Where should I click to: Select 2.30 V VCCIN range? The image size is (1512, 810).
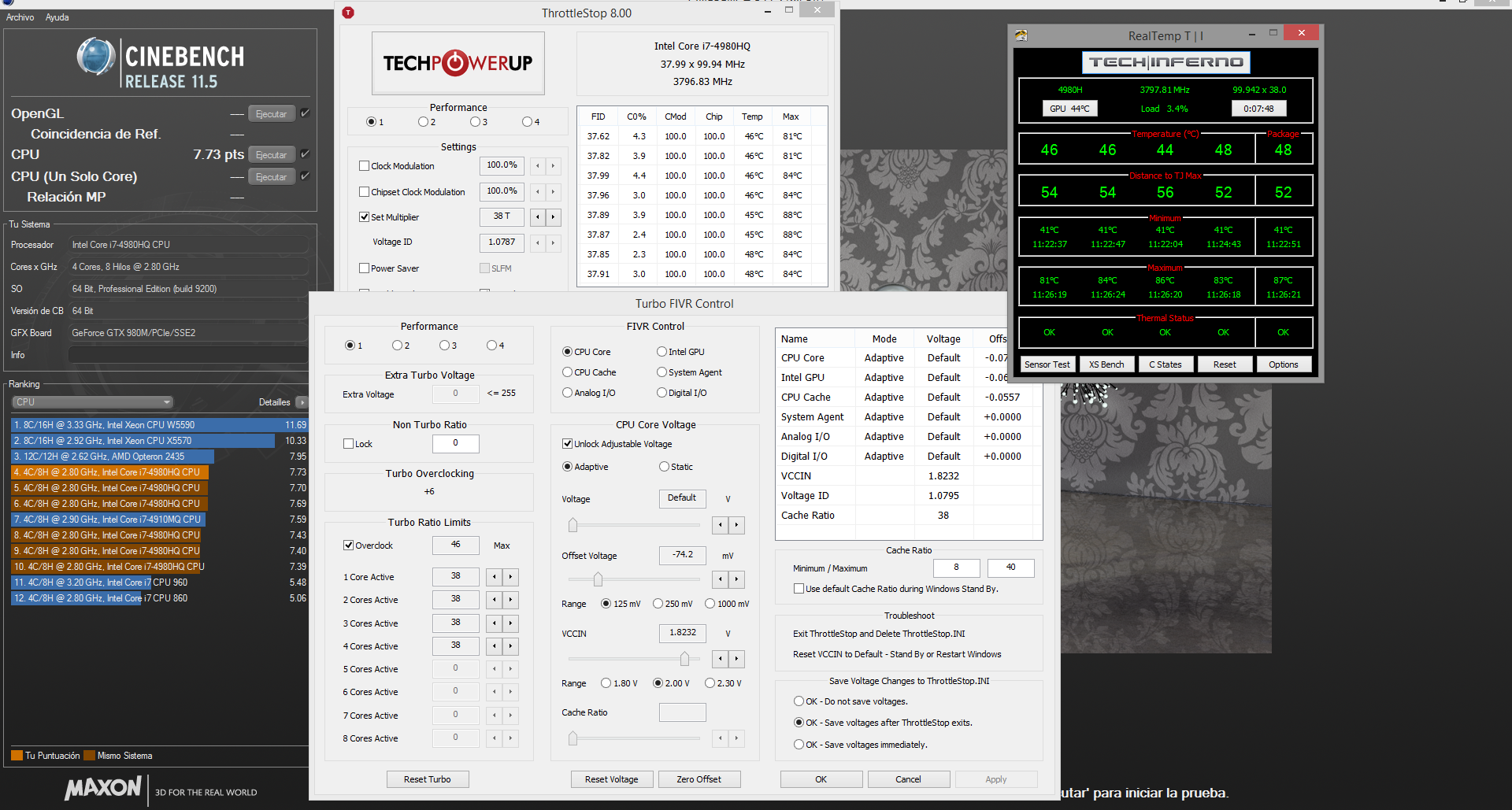click(x=710, y=683)
